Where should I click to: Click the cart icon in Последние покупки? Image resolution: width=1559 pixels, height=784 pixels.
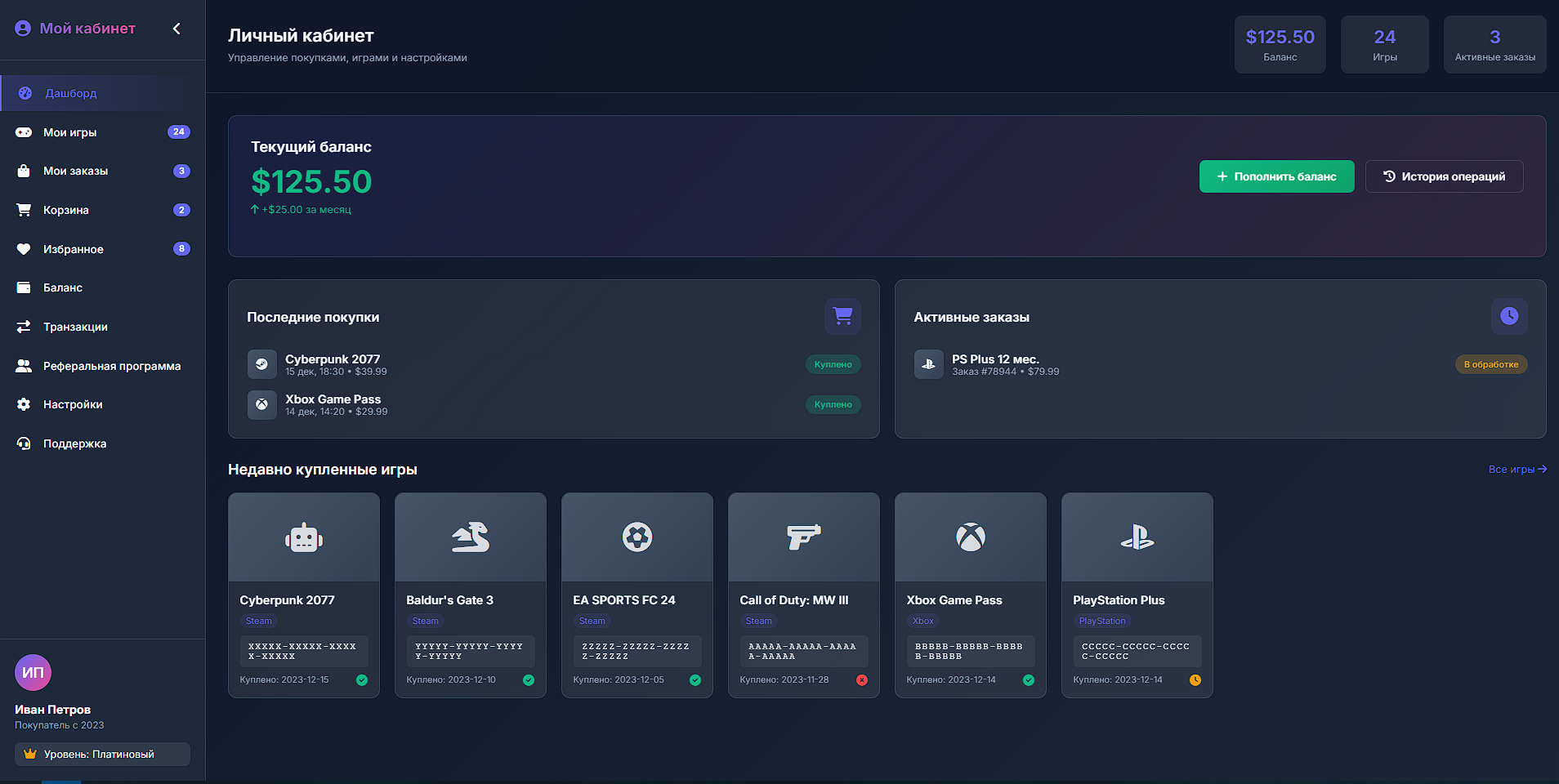click(x=842, y=316)
